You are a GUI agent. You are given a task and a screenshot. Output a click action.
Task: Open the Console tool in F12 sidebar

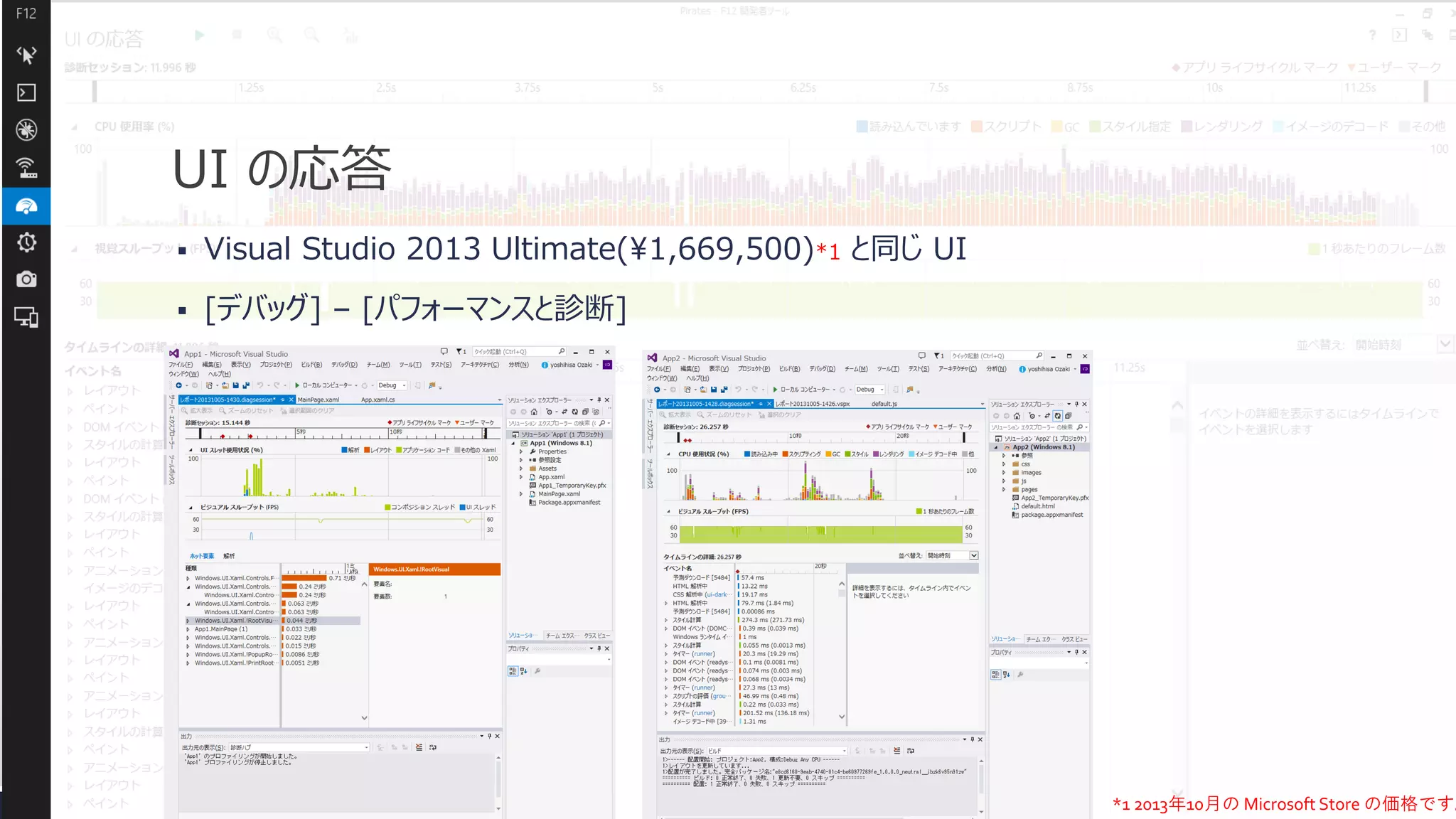[26, 92]
